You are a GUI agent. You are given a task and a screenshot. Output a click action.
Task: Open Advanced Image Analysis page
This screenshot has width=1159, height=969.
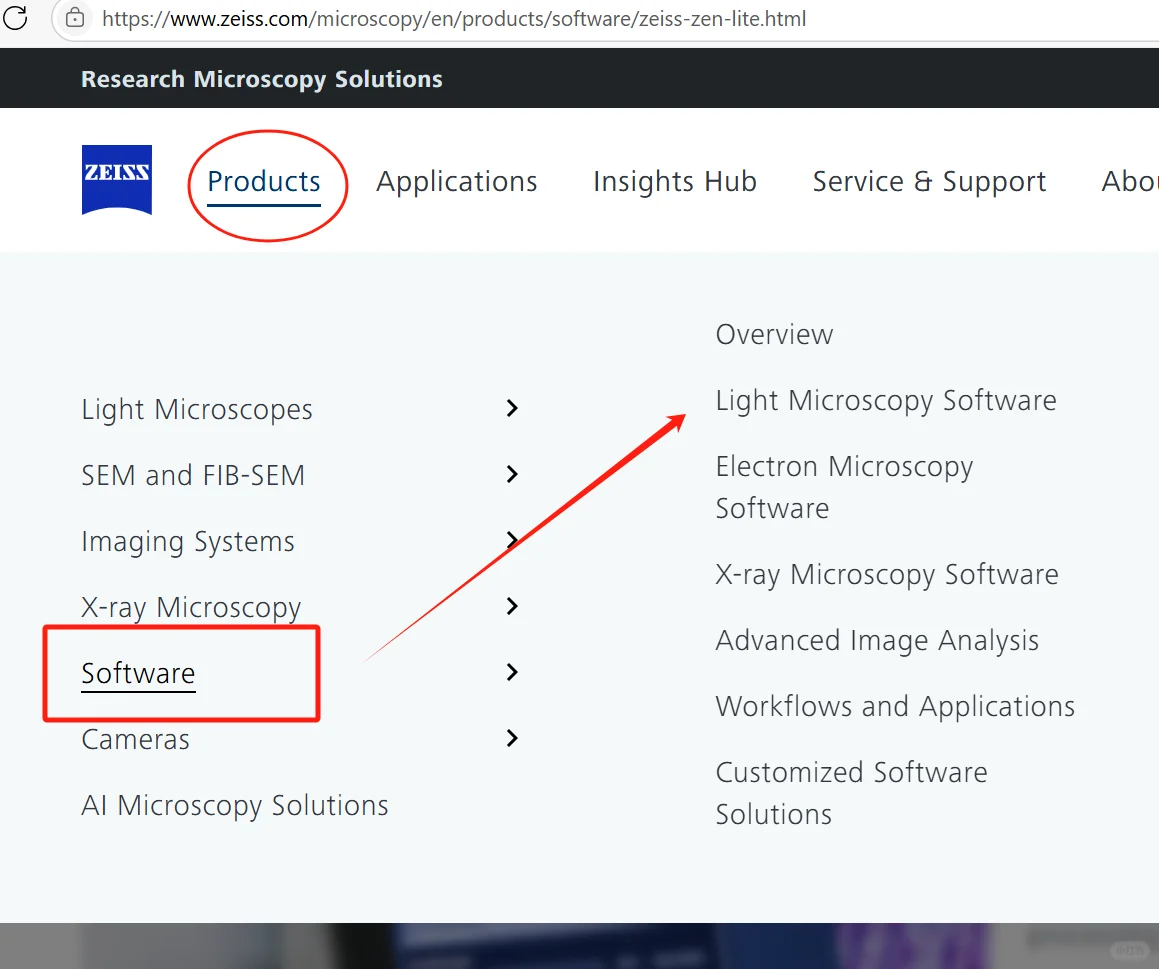coord(877,640)
